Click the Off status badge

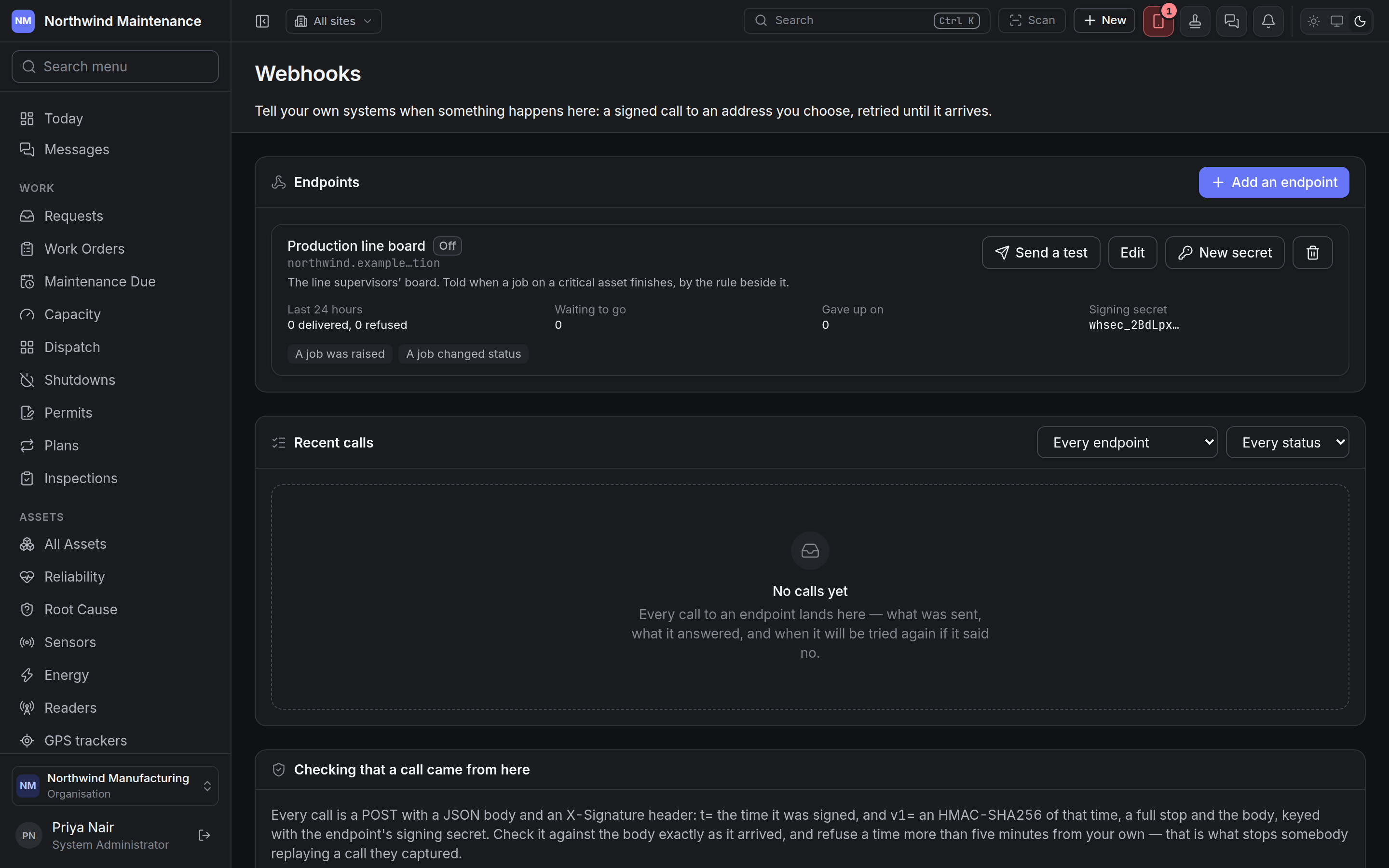click(447, 246)
